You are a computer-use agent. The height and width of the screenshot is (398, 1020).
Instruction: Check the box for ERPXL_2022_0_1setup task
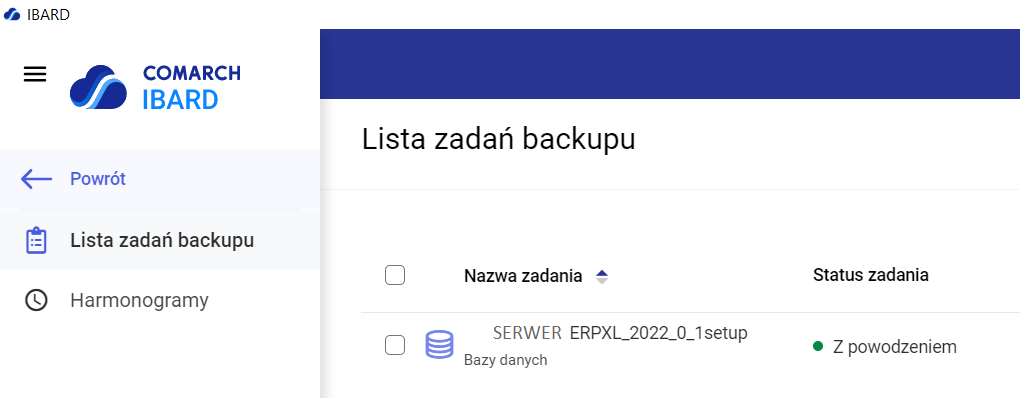[x=395, y=345]
